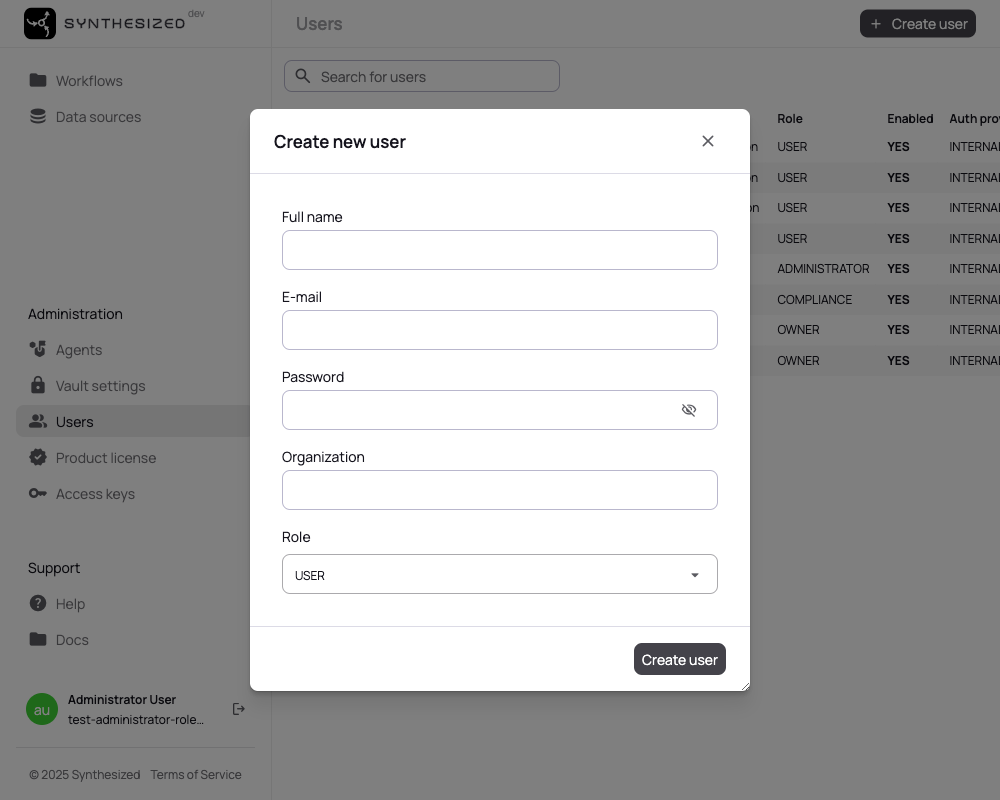Open Data sources database icon
The image size is (1000, 800).
point(38,116)
